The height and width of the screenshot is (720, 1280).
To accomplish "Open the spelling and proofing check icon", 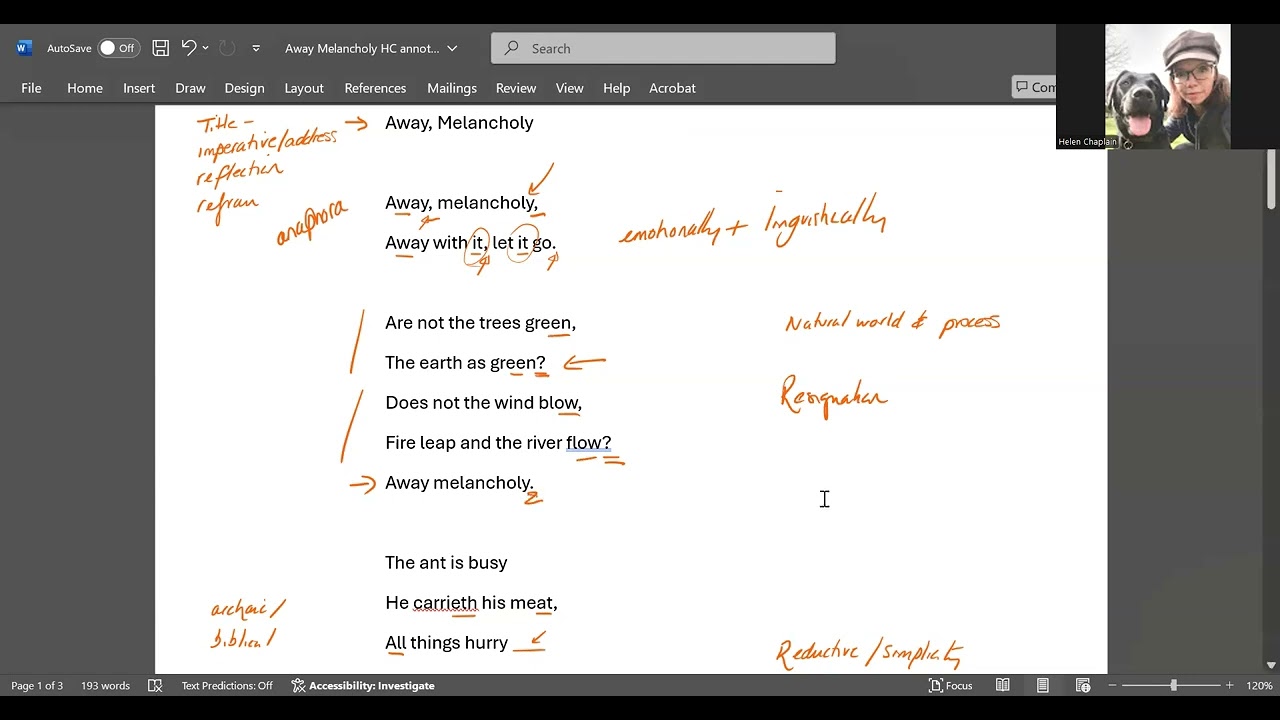I will (x=155, y=686).
